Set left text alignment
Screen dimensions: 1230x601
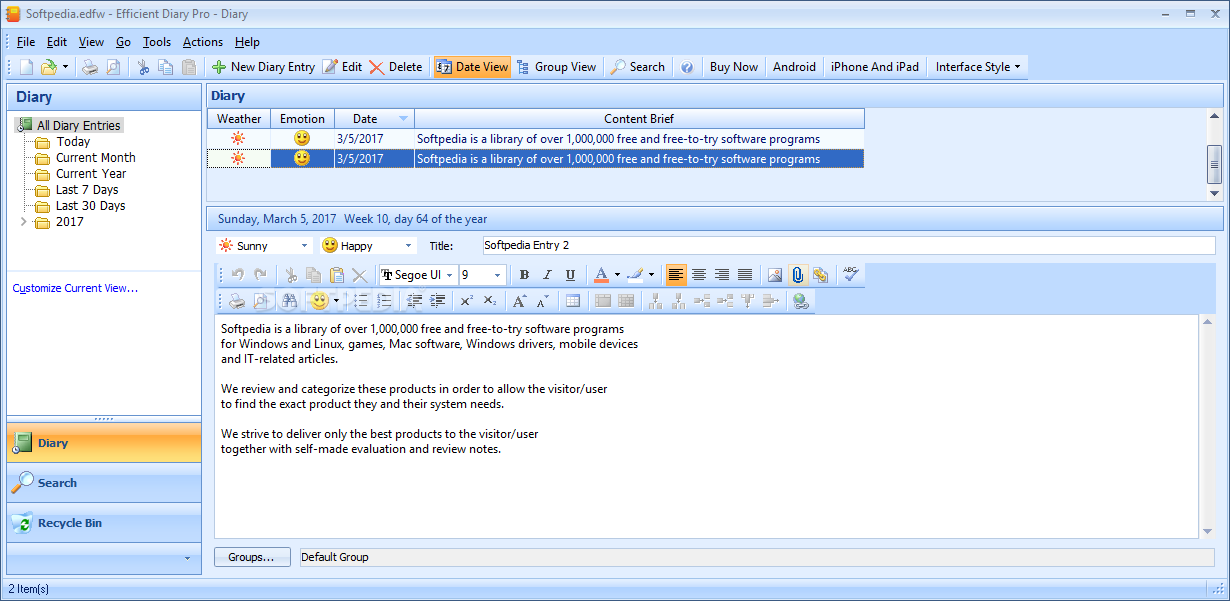coord(676,275)
